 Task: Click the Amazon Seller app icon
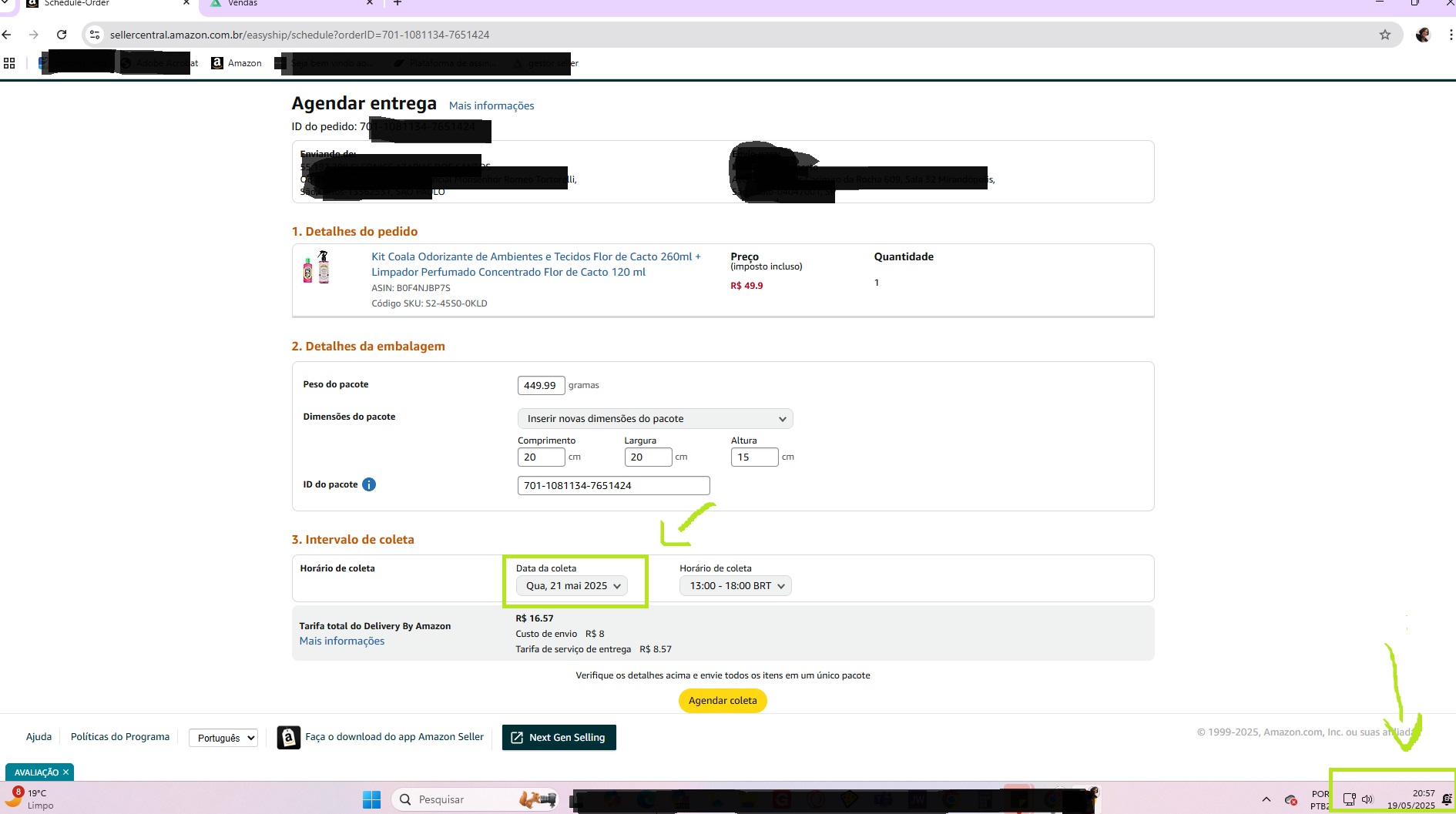click(x=288, y=738)
